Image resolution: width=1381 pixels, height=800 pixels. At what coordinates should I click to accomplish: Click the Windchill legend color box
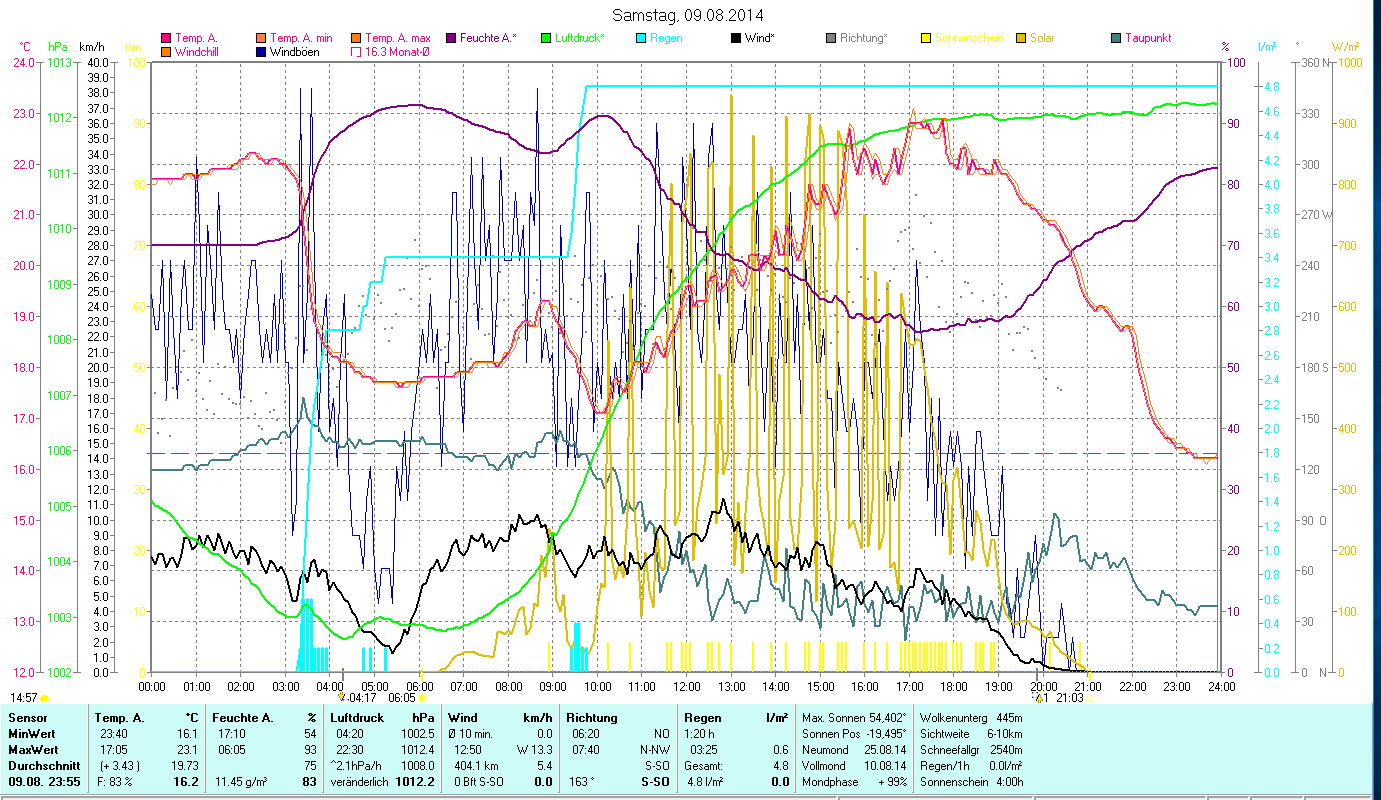[166, 51]
